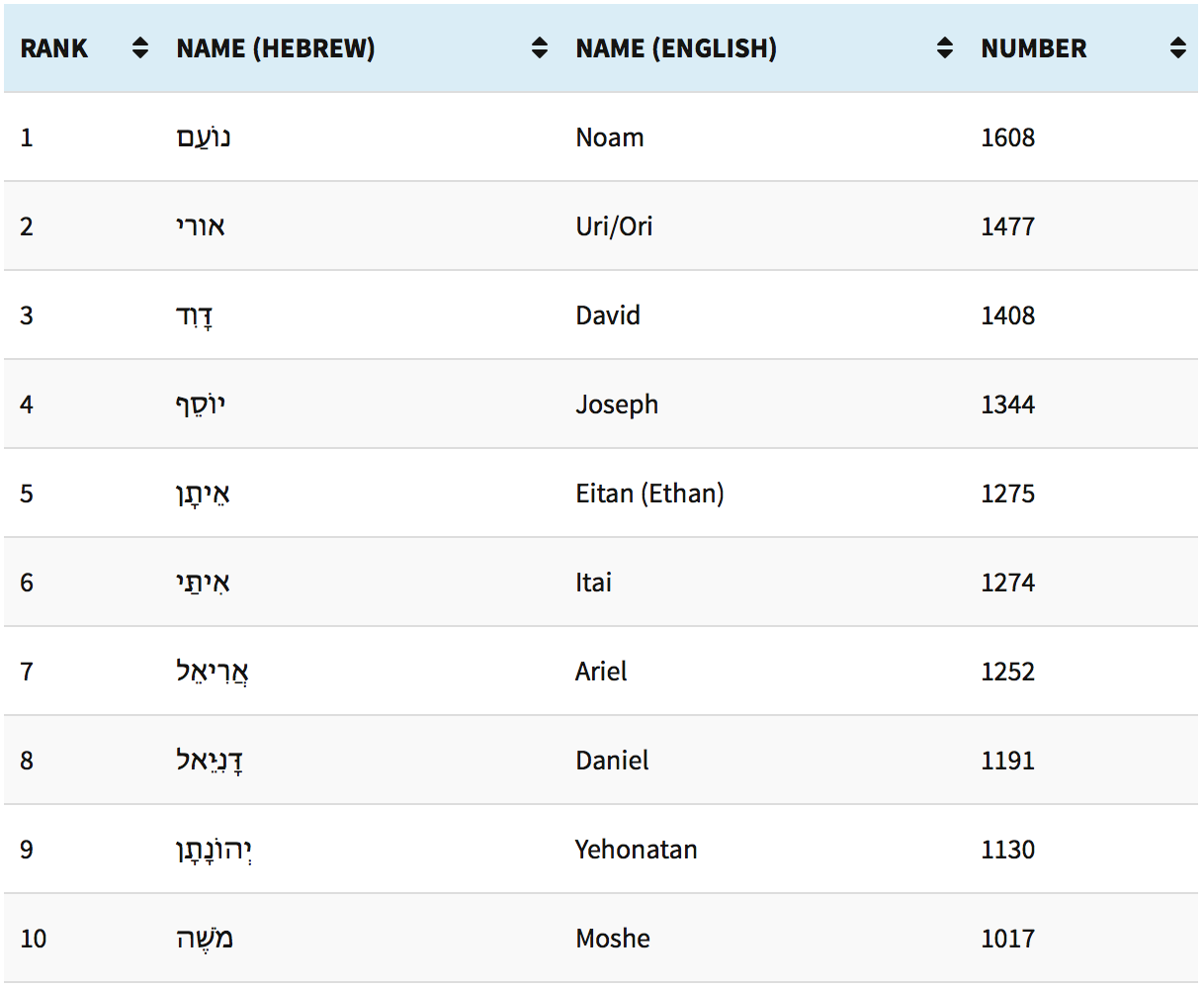Click the Moshe name cell
Screen dimensions: 1204x989
point(613,939)
